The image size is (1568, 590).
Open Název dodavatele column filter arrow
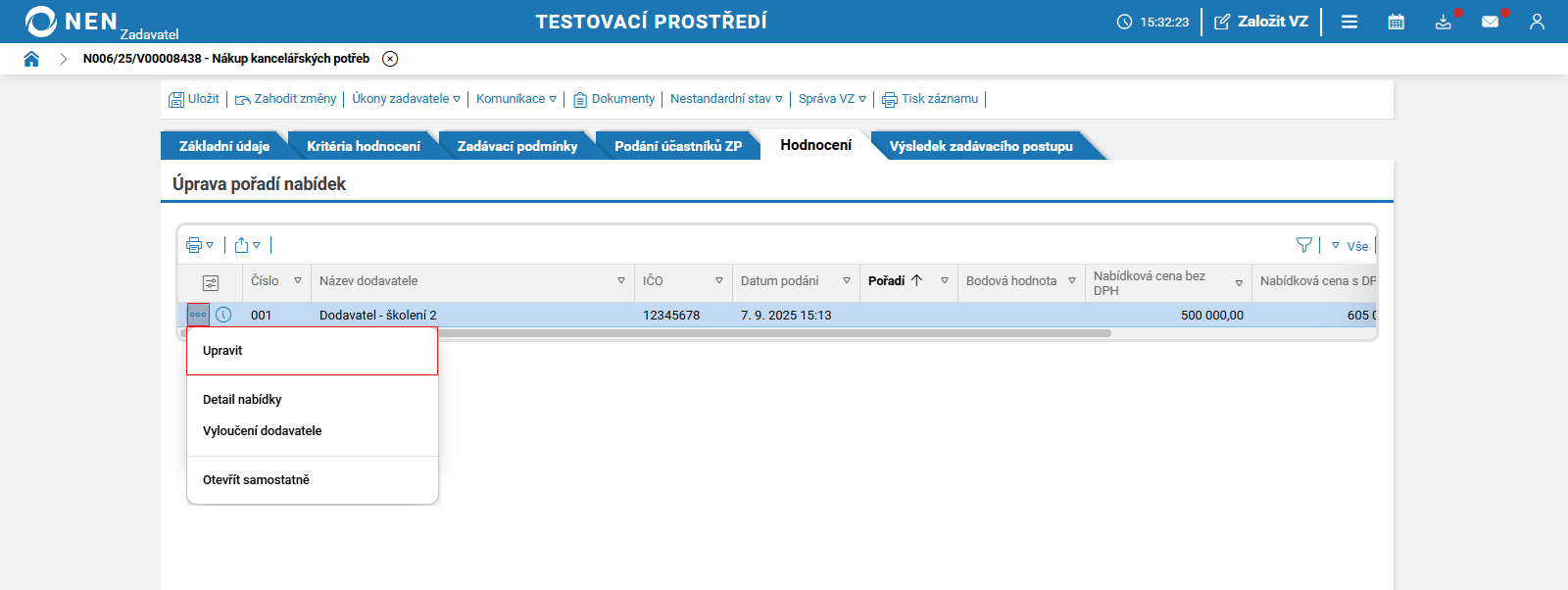[621, 280]
